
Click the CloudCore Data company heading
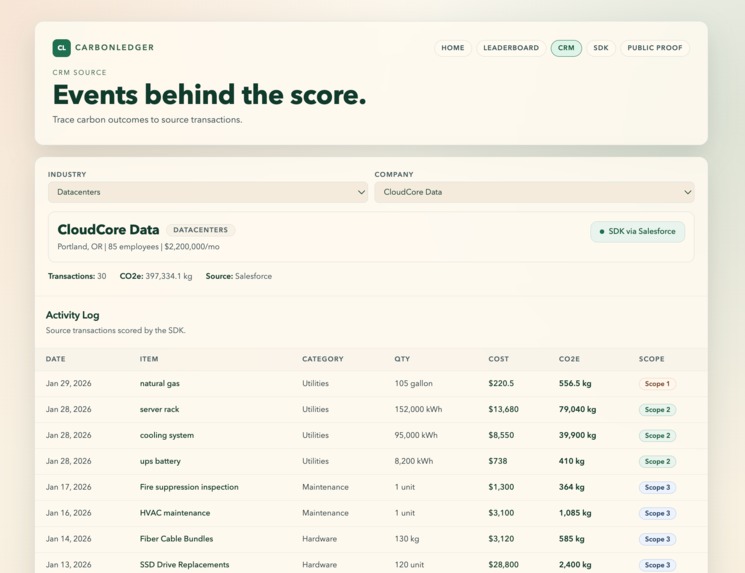click(x=108, y=229)
